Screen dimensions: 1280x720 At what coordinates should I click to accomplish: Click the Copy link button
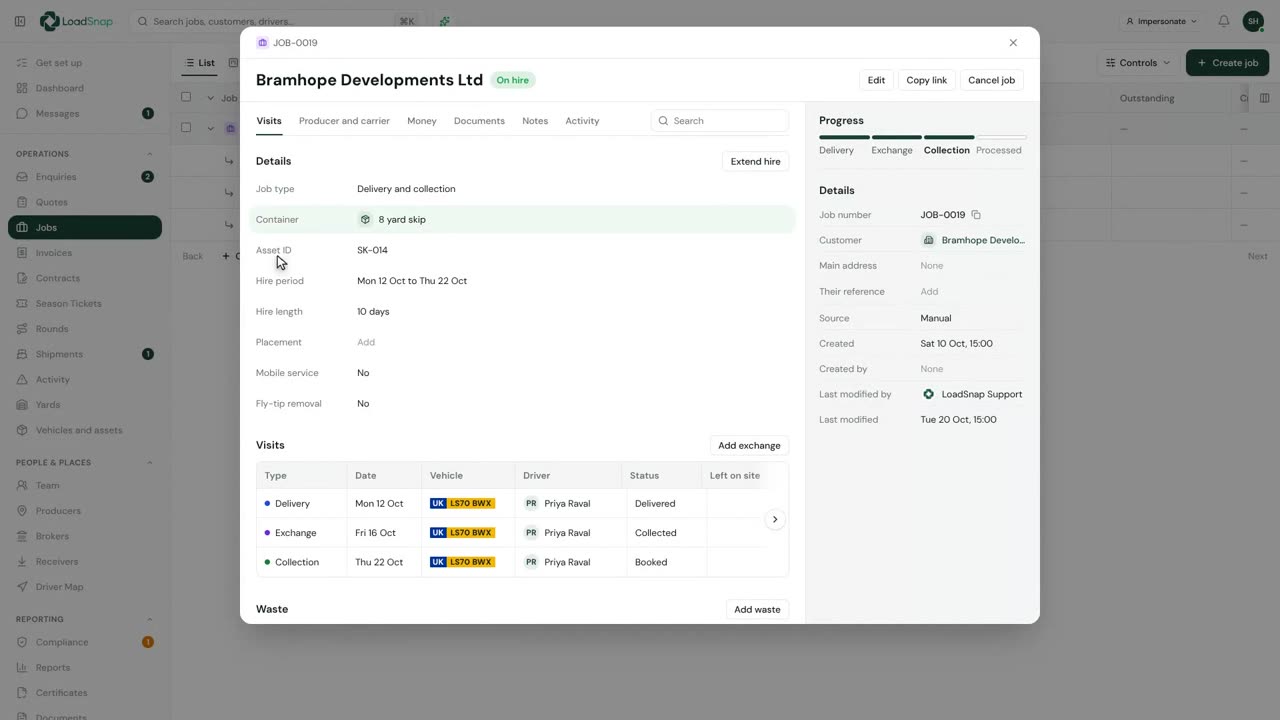927,80
